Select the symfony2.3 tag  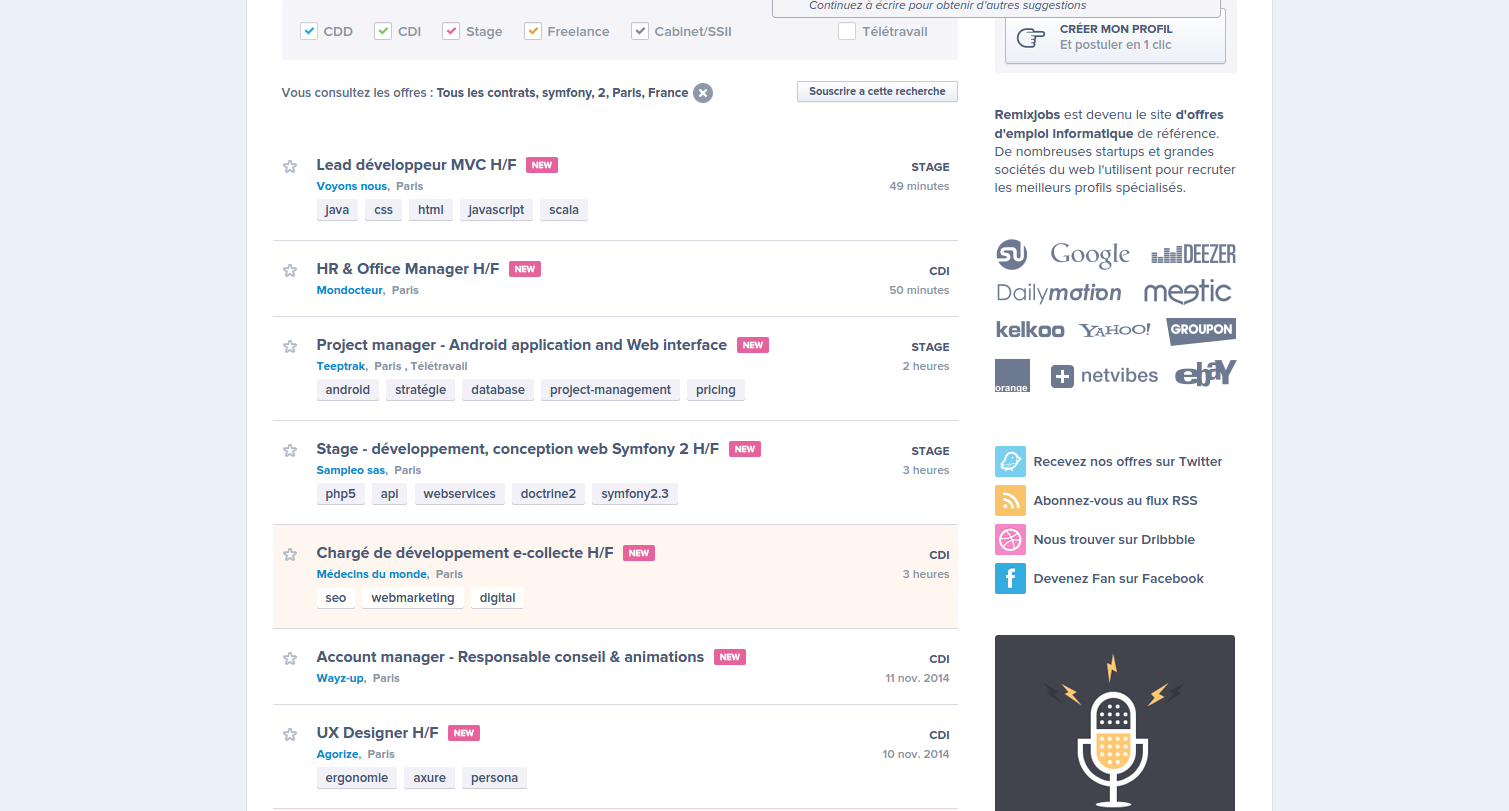pos(635,494)
